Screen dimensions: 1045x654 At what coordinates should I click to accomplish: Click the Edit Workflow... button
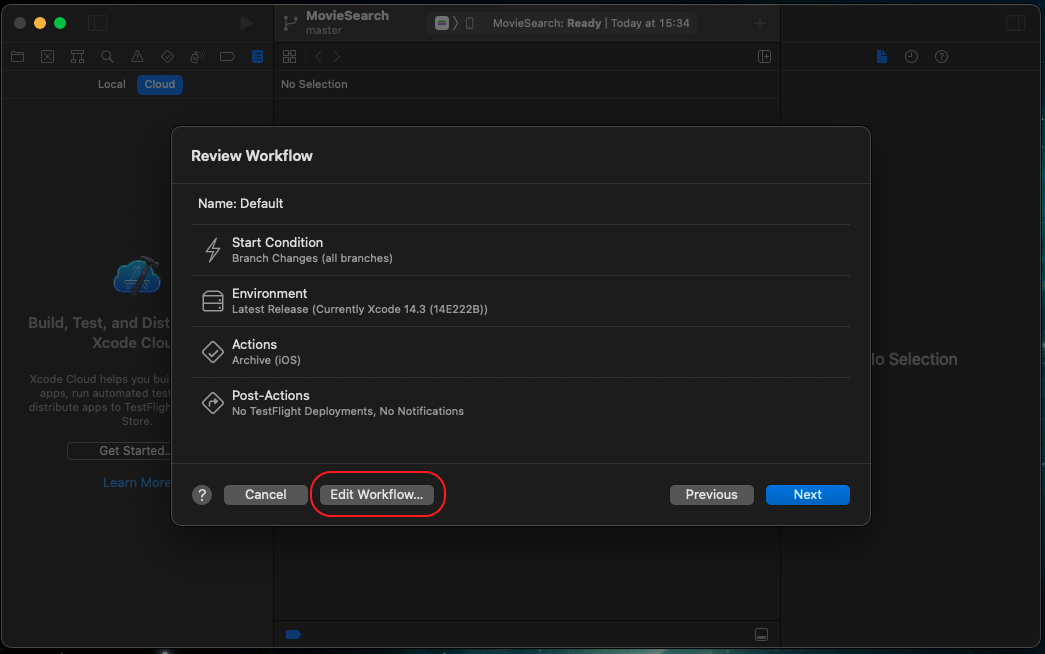tap(377, 495)
